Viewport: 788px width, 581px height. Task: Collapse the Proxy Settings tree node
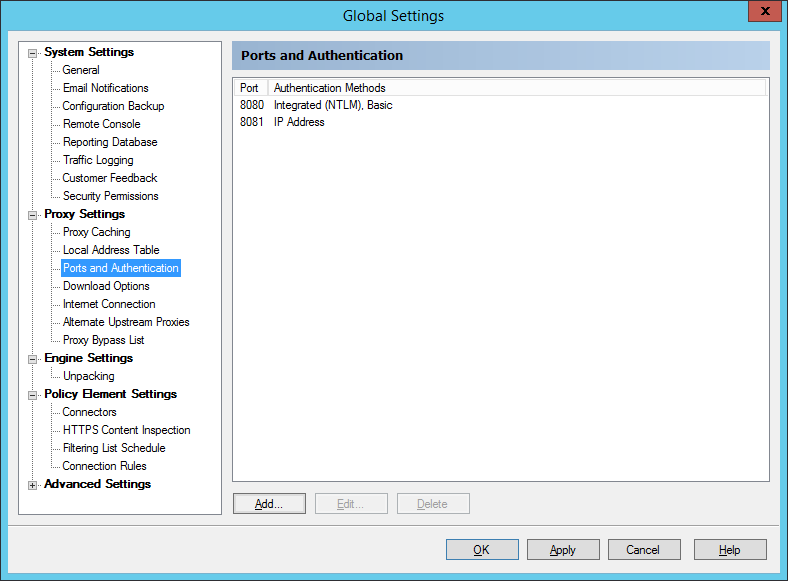33,215
